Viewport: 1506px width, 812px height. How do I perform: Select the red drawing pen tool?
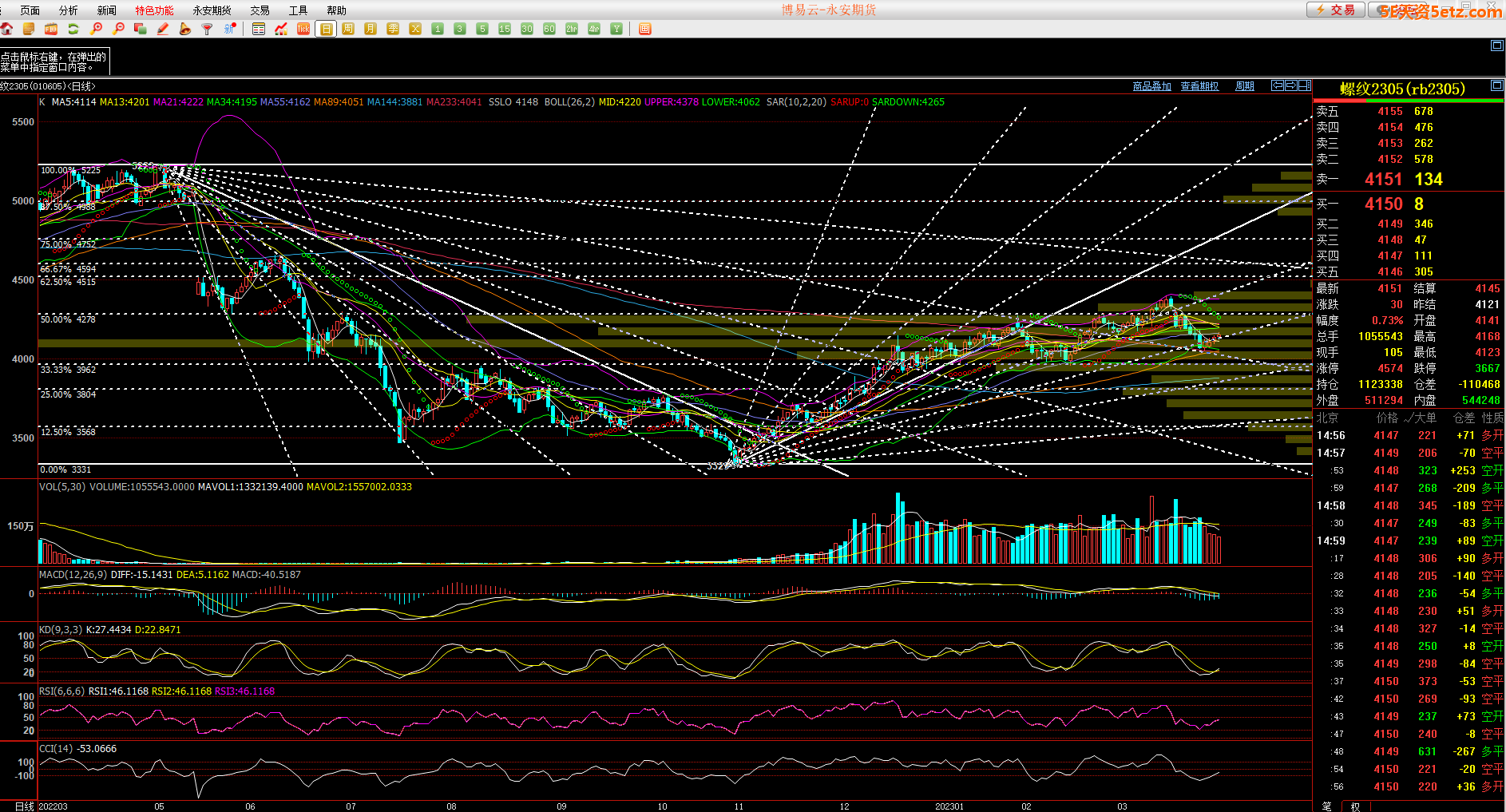(163, 29)
